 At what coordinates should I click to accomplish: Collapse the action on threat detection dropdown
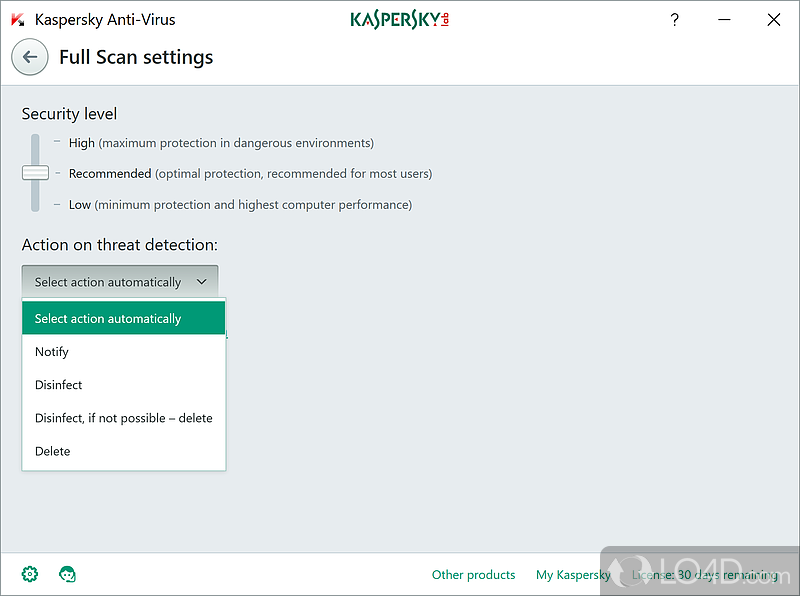(x=120, y=281)
